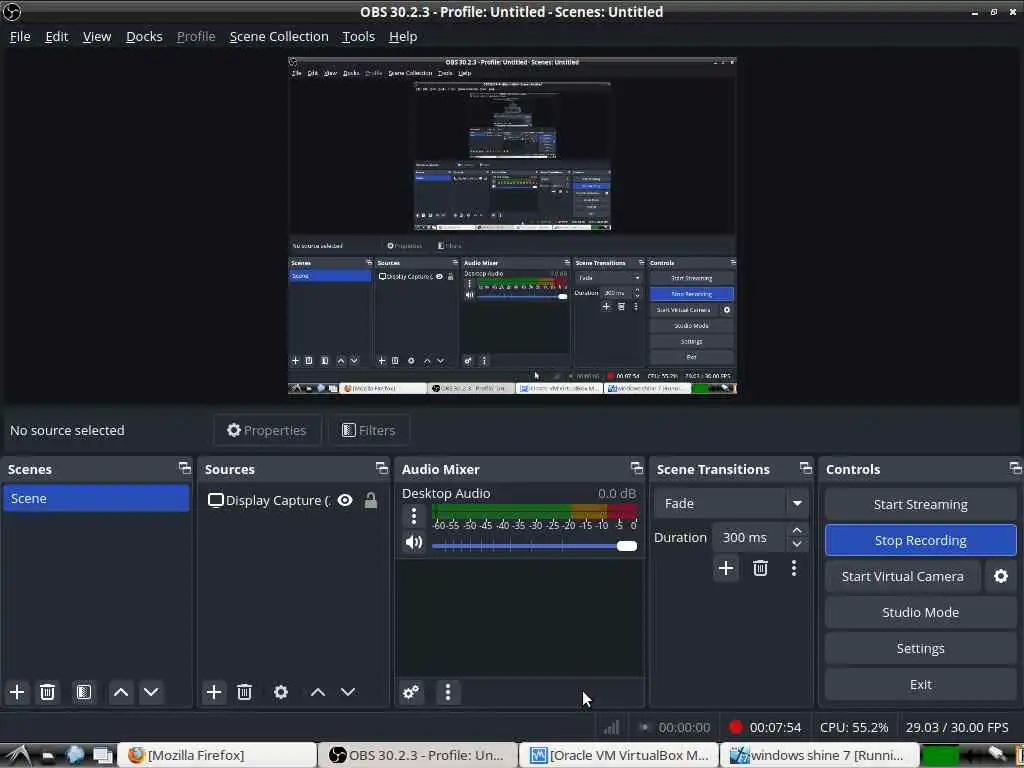Open OBS Settings button
Image resolution: width=1024 pixels, height=768 pixels.
[920, 648]
